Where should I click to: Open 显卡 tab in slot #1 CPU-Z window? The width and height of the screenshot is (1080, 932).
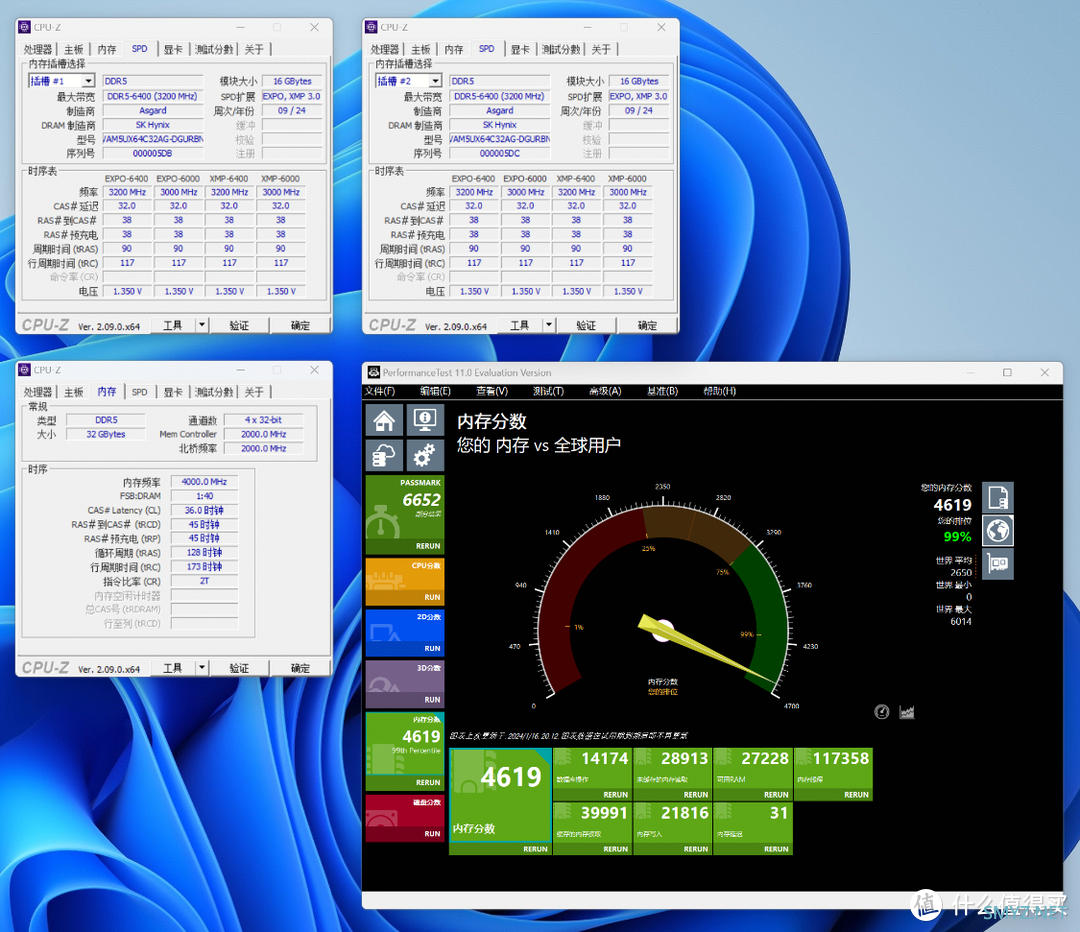click(174, 49)
